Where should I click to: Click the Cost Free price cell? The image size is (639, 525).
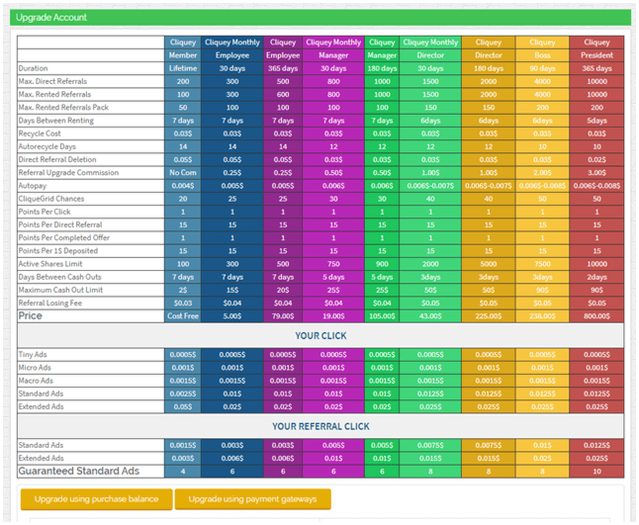coord(183,316)
